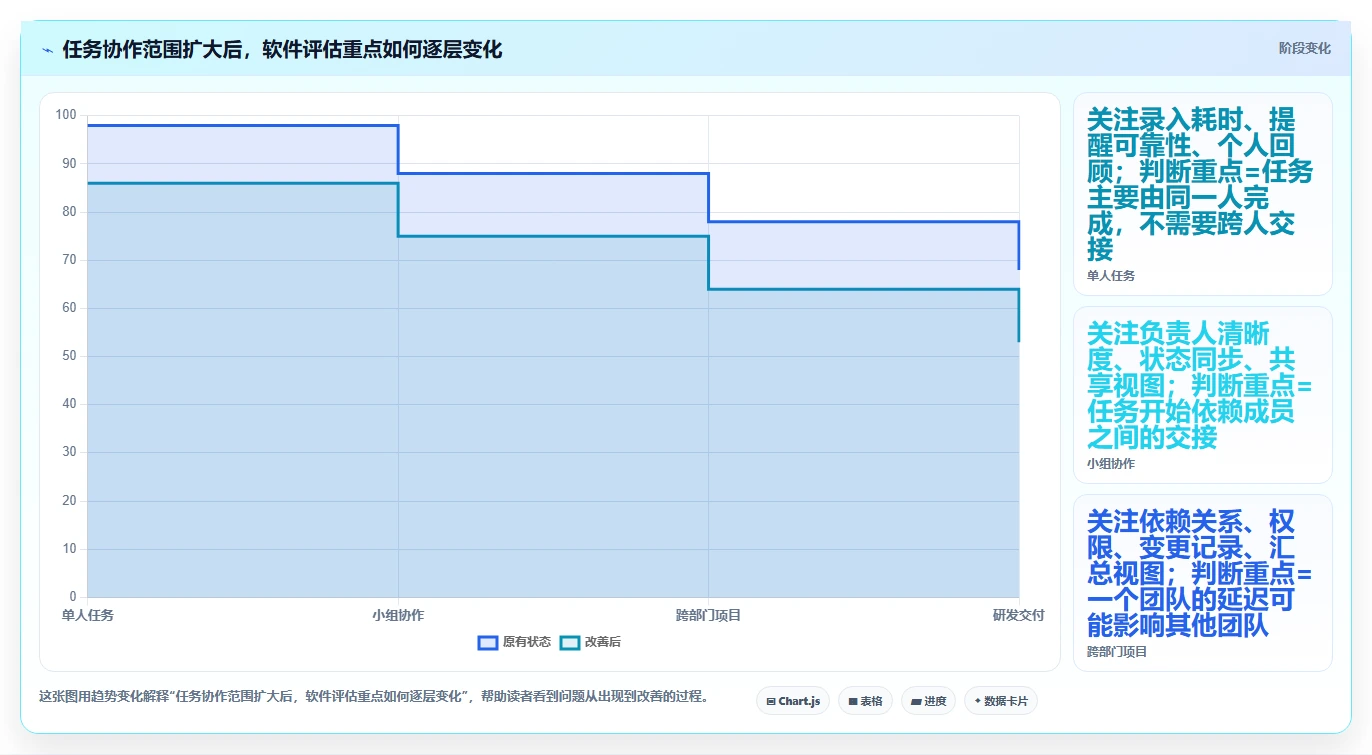Image resolution: width=1372 pixels, height=755 pixels.
Task: Click the 表格 tag
Action: pyautogui.click(x=865, y=701)
